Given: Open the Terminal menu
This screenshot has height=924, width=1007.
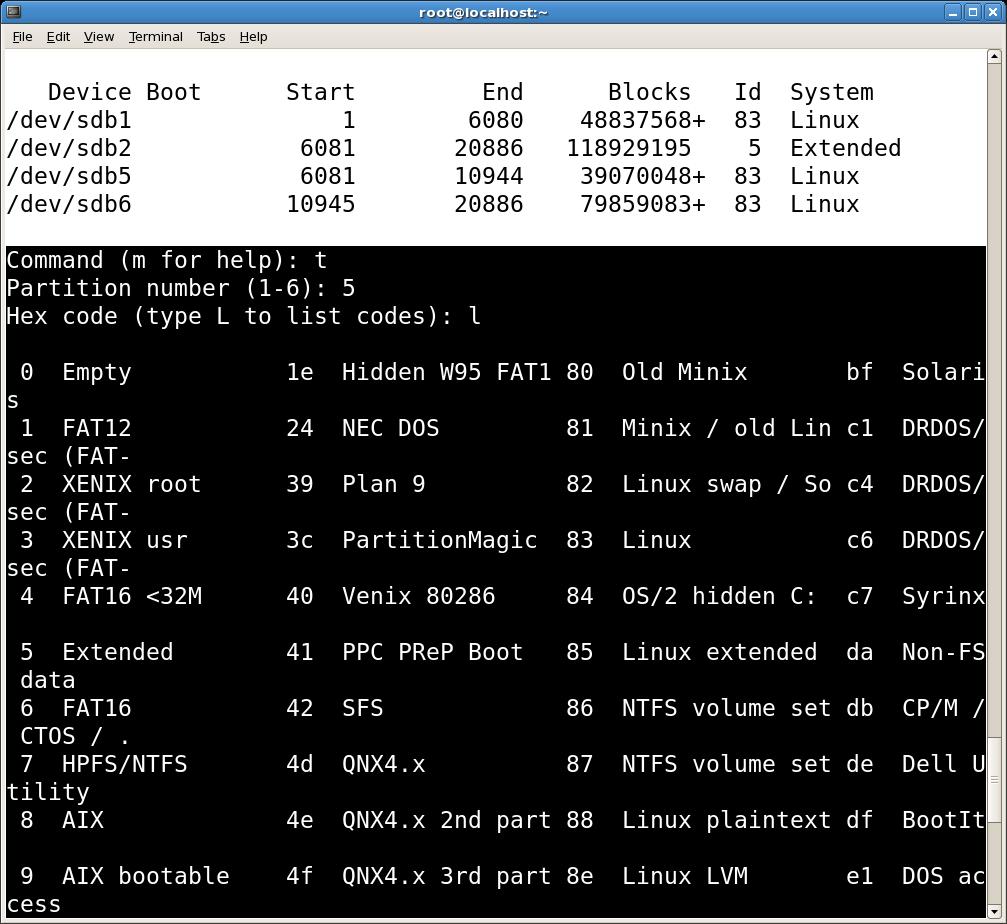Looking at the screenshot, I should coord(155,36).
